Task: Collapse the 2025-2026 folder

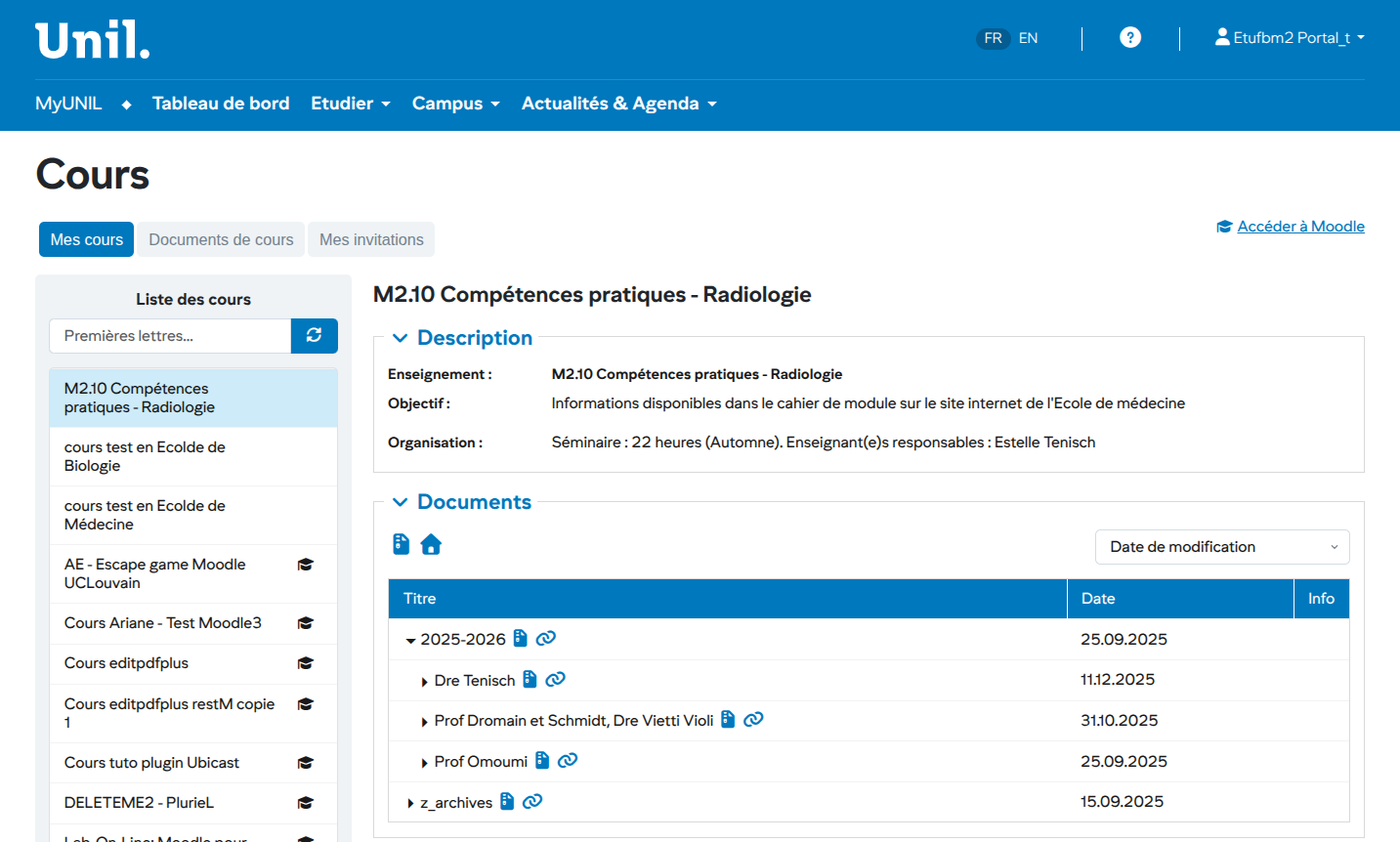Action: [411, 641]
